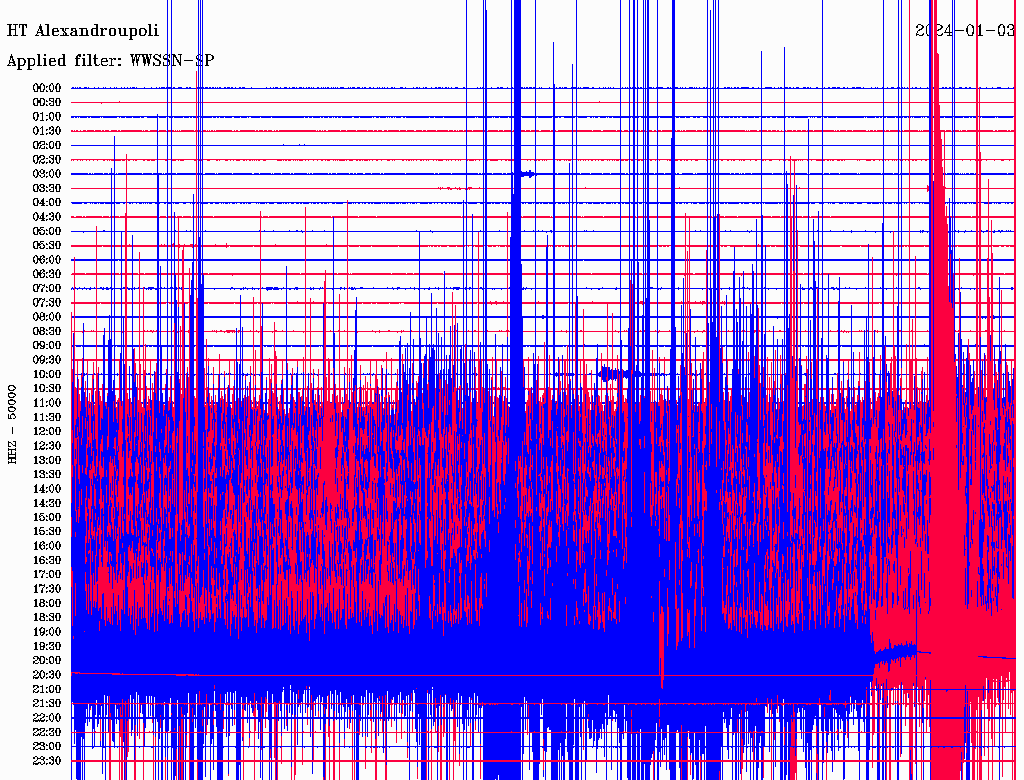
Task: Click the 08:30 time label
Action: click(x=47, y=332)
